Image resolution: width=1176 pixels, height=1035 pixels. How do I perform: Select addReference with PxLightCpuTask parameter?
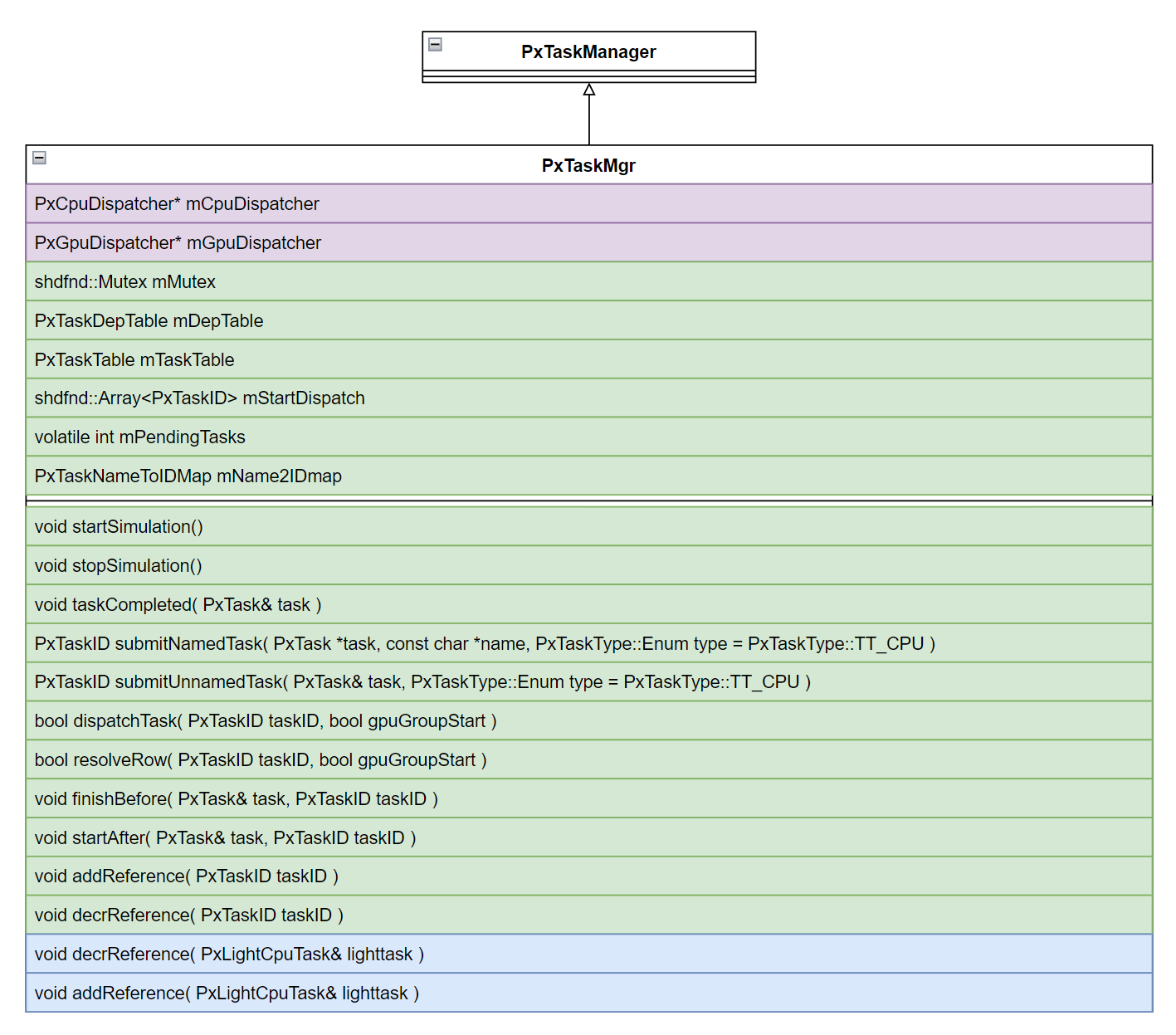(x=227, y=994)
